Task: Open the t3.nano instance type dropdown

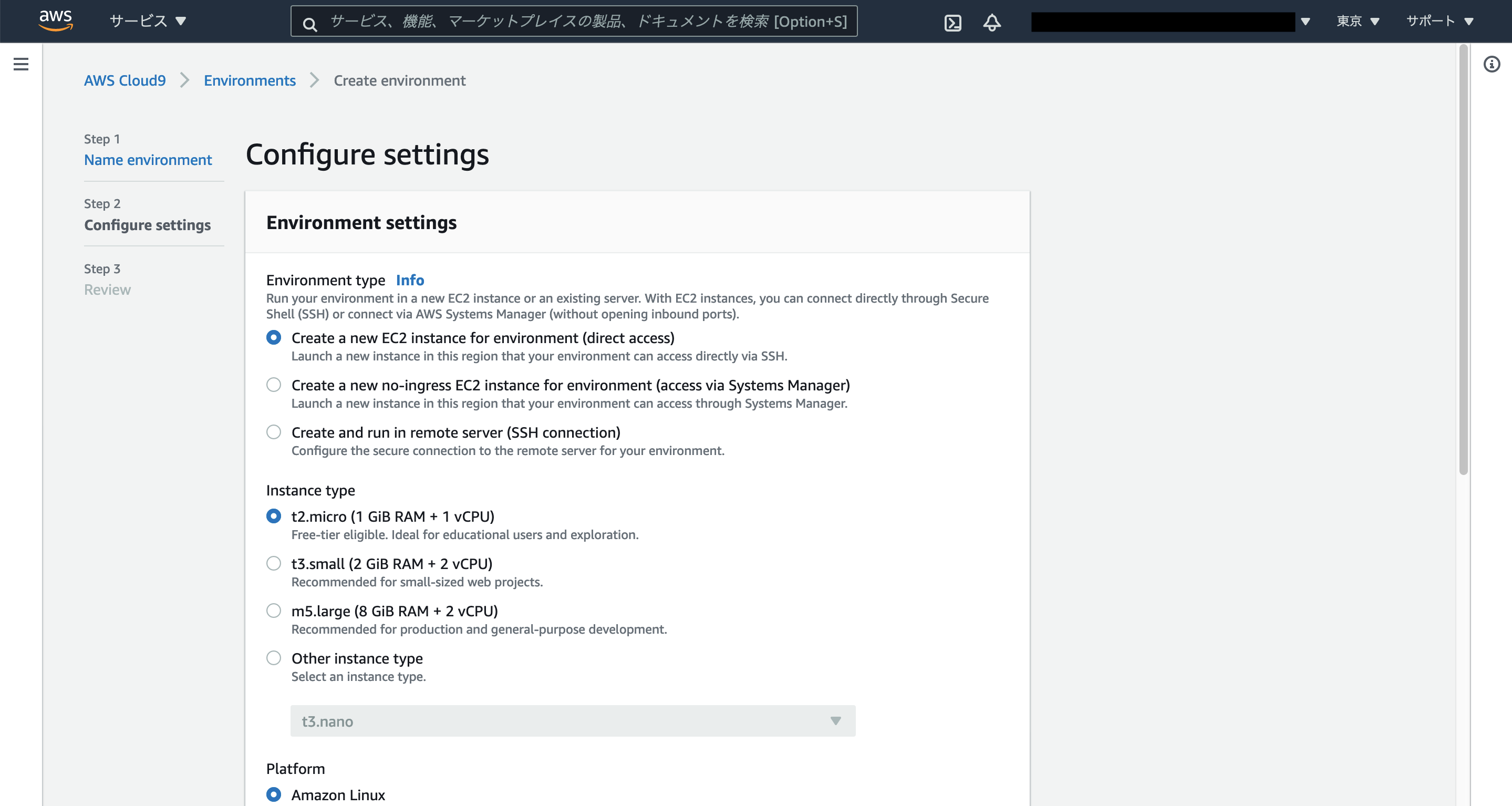Action: point(573,721)
